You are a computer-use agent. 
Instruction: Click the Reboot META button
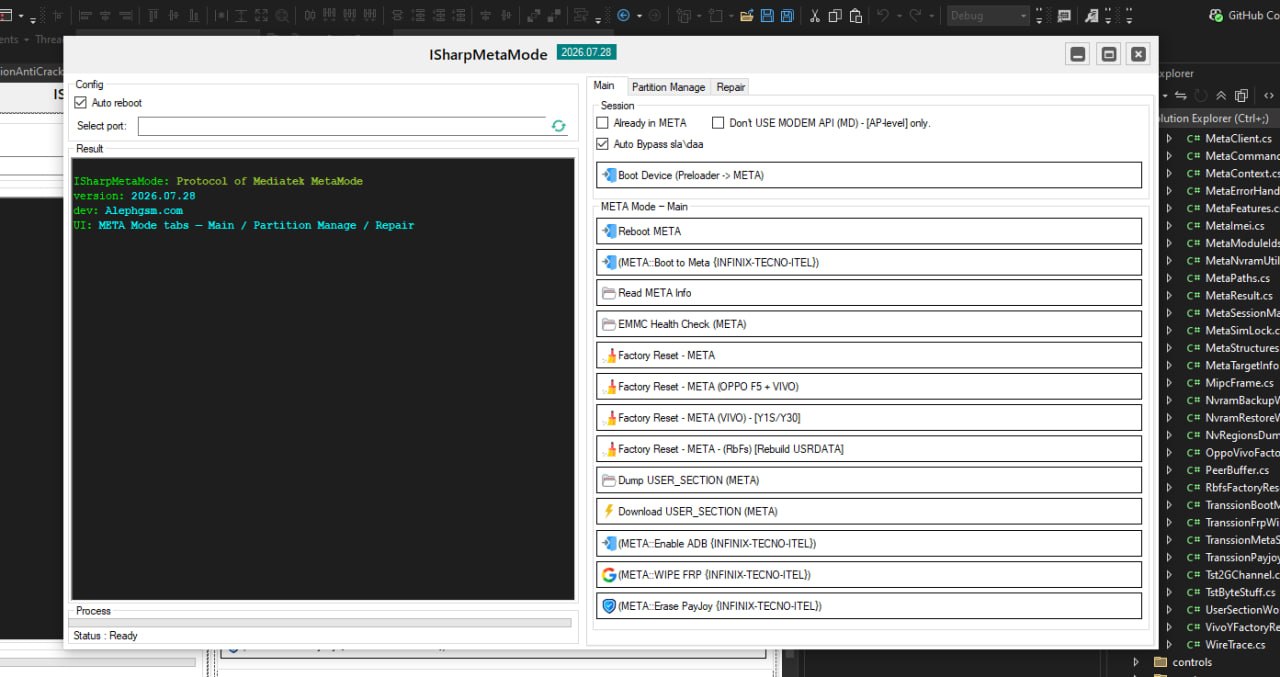(868, 231)
